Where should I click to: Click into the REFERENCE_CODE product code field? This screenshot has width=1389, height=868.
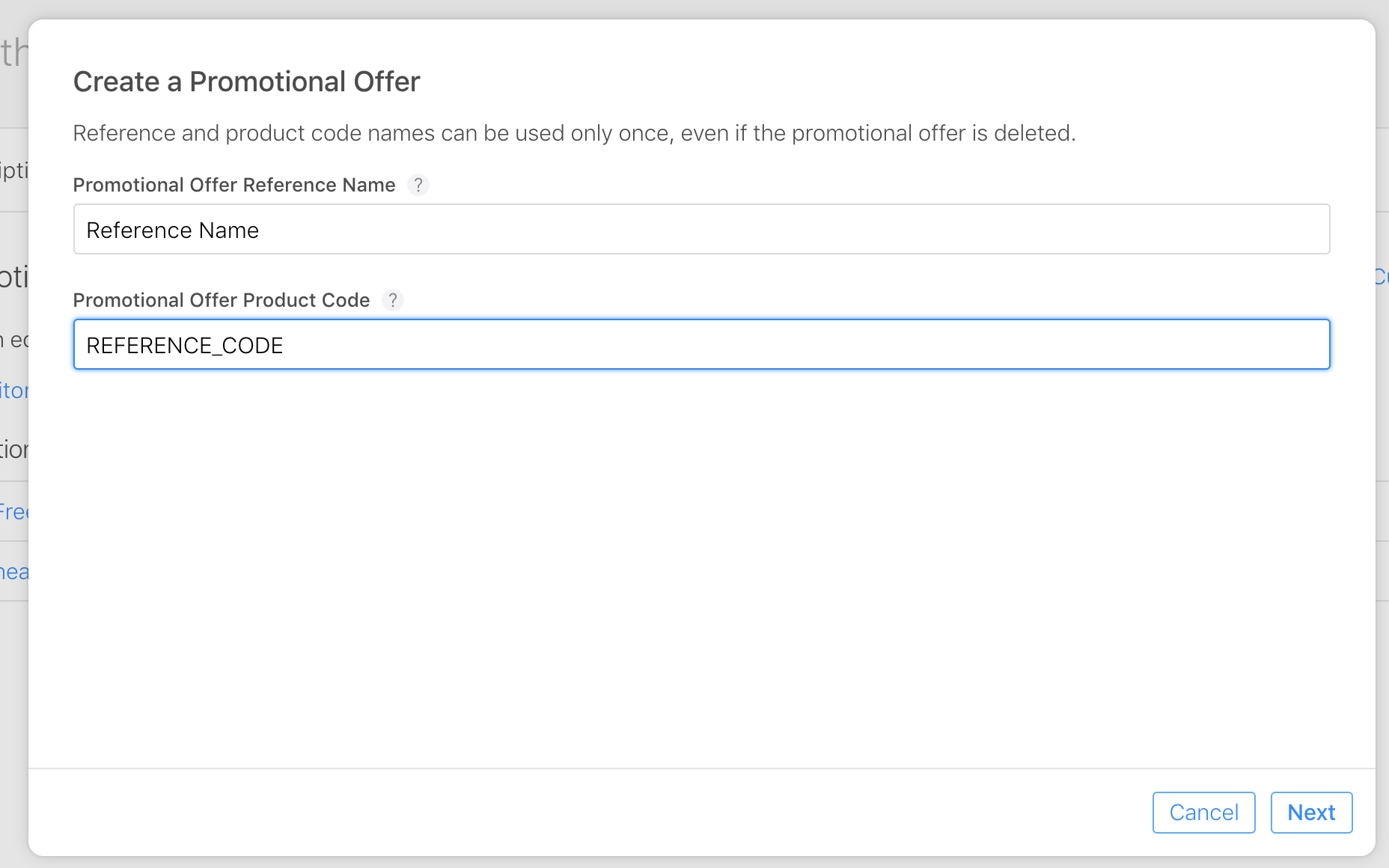click(700, 345)
